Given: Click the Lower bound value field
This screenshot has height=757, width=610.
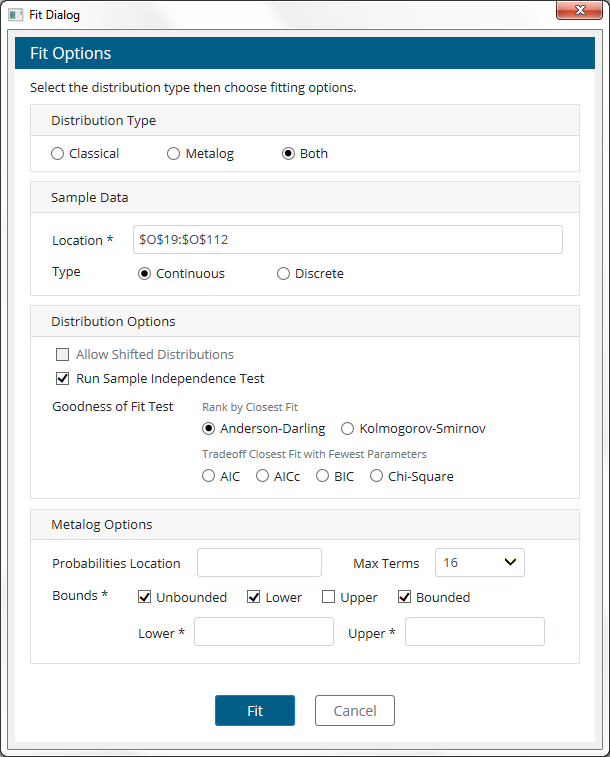Looking at the screenshot, I should click(x=263, y=632).
